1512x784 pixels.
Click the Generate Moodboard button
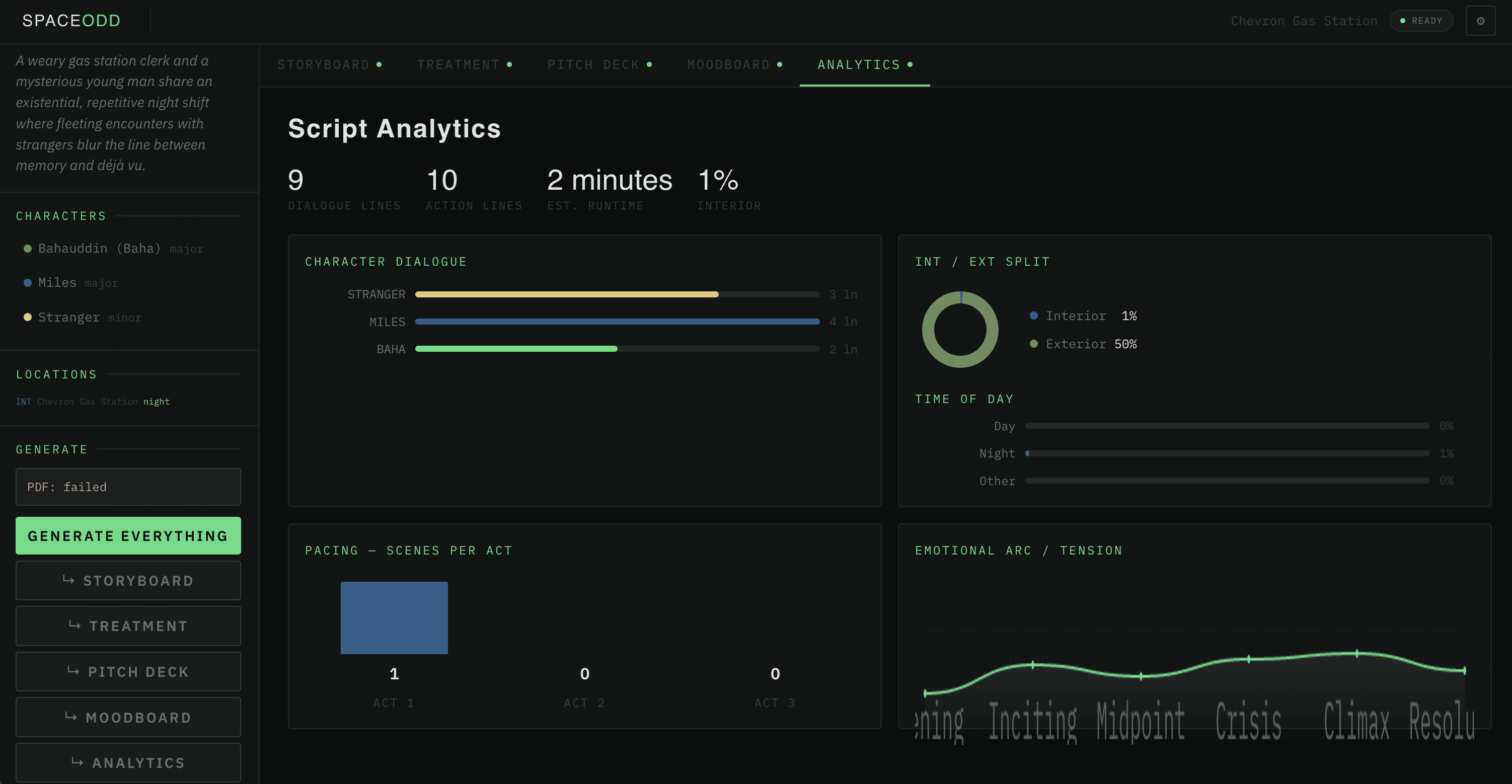[x=128, y=717]
